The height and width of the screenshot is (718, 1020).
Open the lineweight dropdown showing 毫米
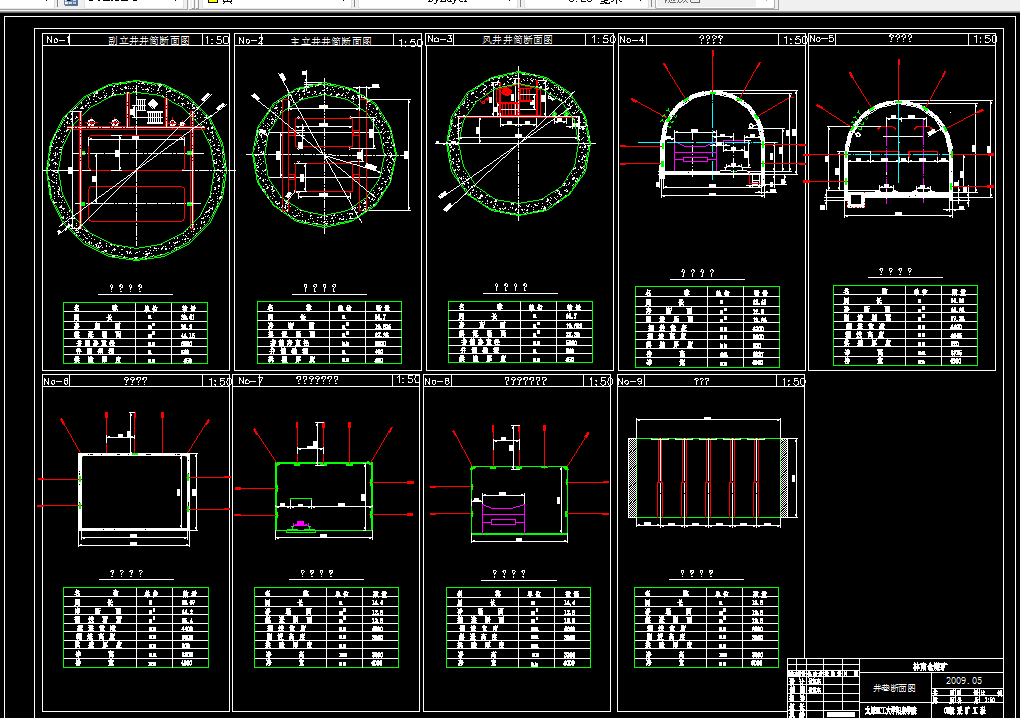(x=586, y=2)
